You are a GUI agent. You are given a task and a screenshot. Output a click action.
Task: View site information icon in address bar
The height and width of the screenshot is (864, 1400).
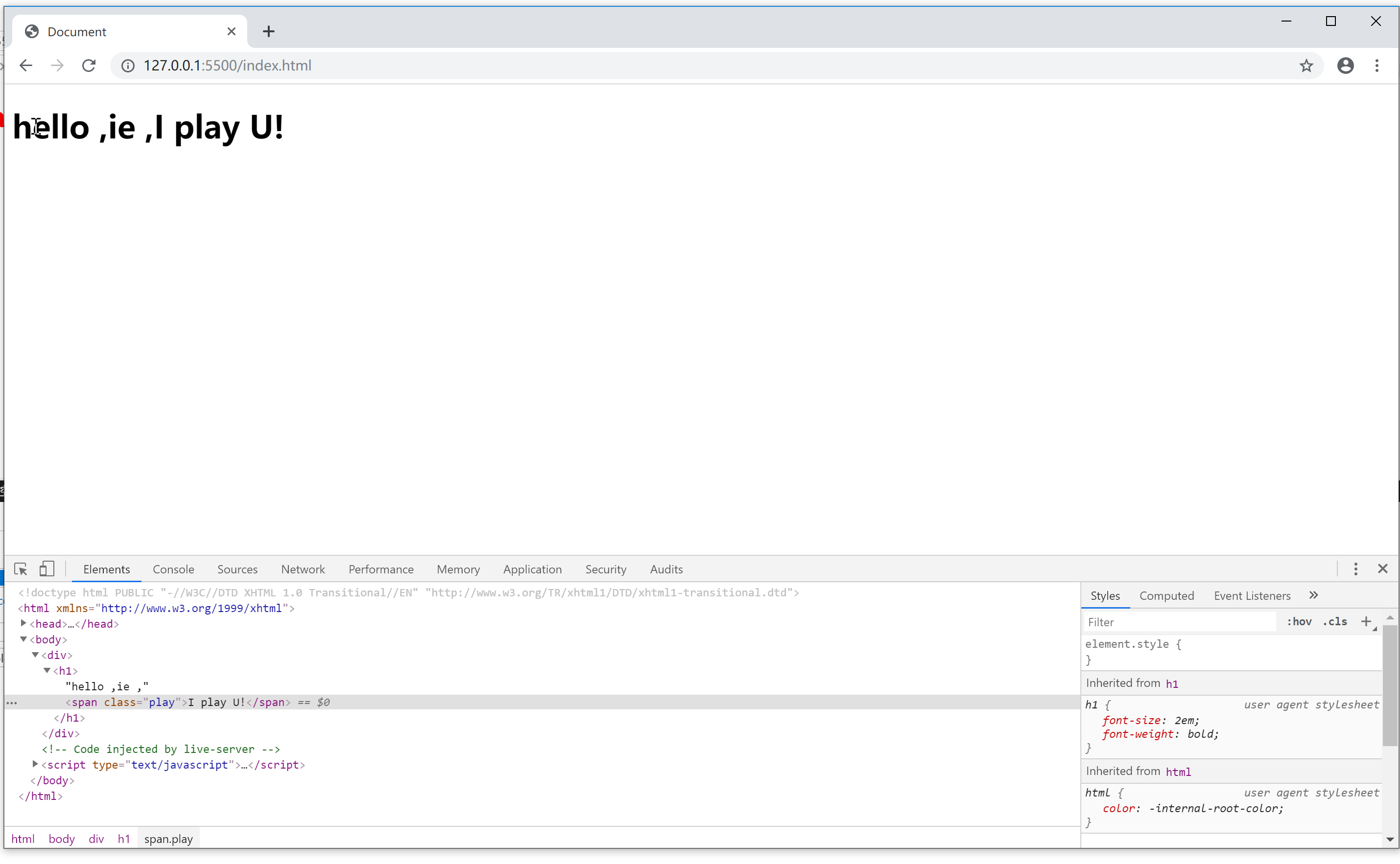[x=128, y=66]
